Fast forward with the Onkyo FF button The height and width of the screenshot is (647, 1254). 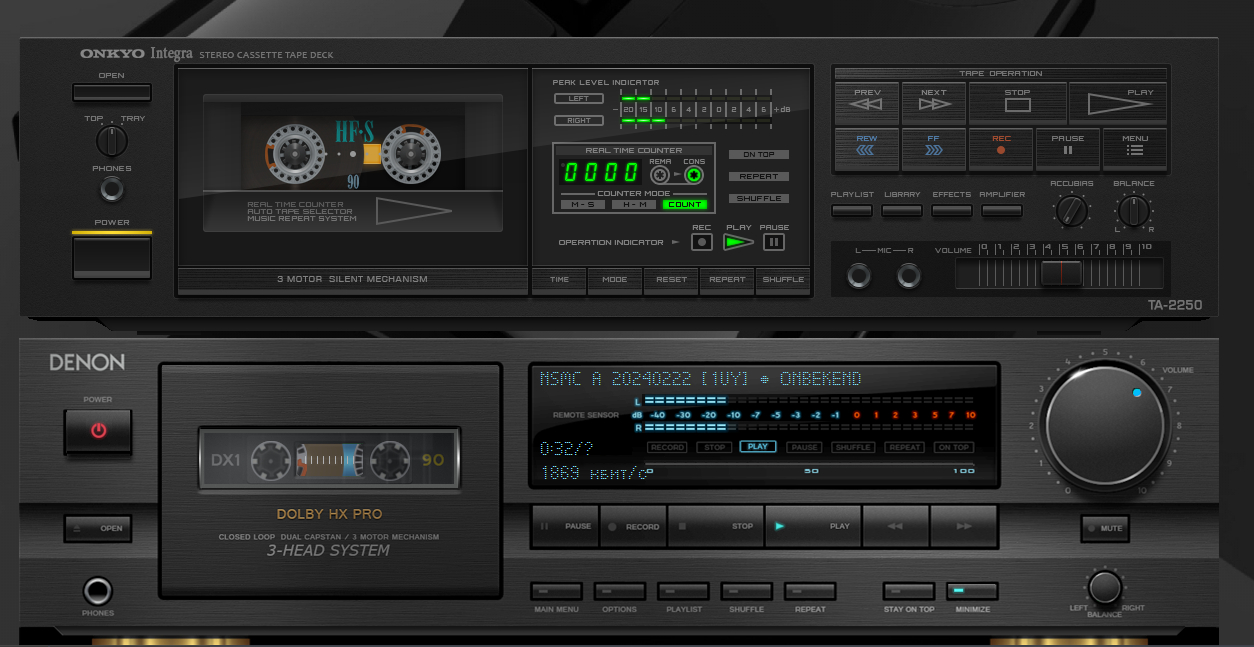pos(933,149)
